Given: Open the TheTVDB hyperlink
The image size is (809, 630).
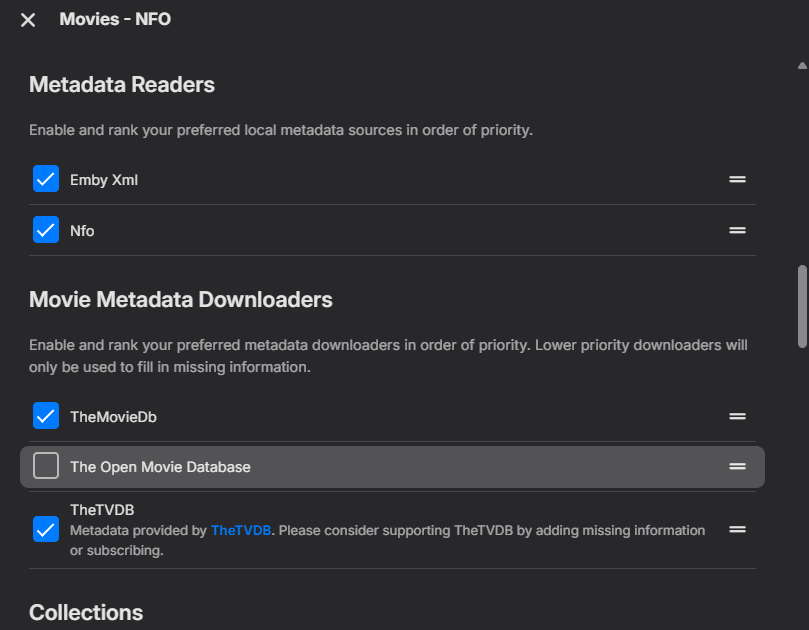Looking at the screenshot, I should tap(240, 530).
